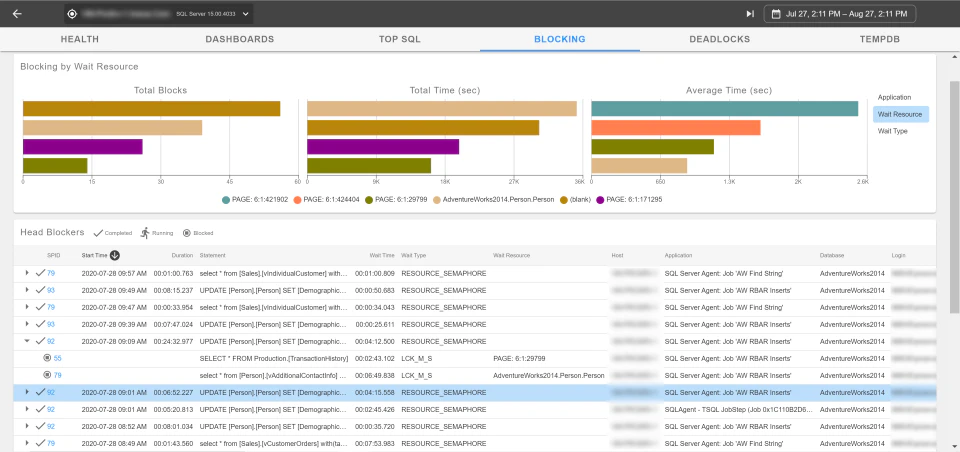Click the top (blank) bar in Total Blocks chart

[x=151, y=108]
